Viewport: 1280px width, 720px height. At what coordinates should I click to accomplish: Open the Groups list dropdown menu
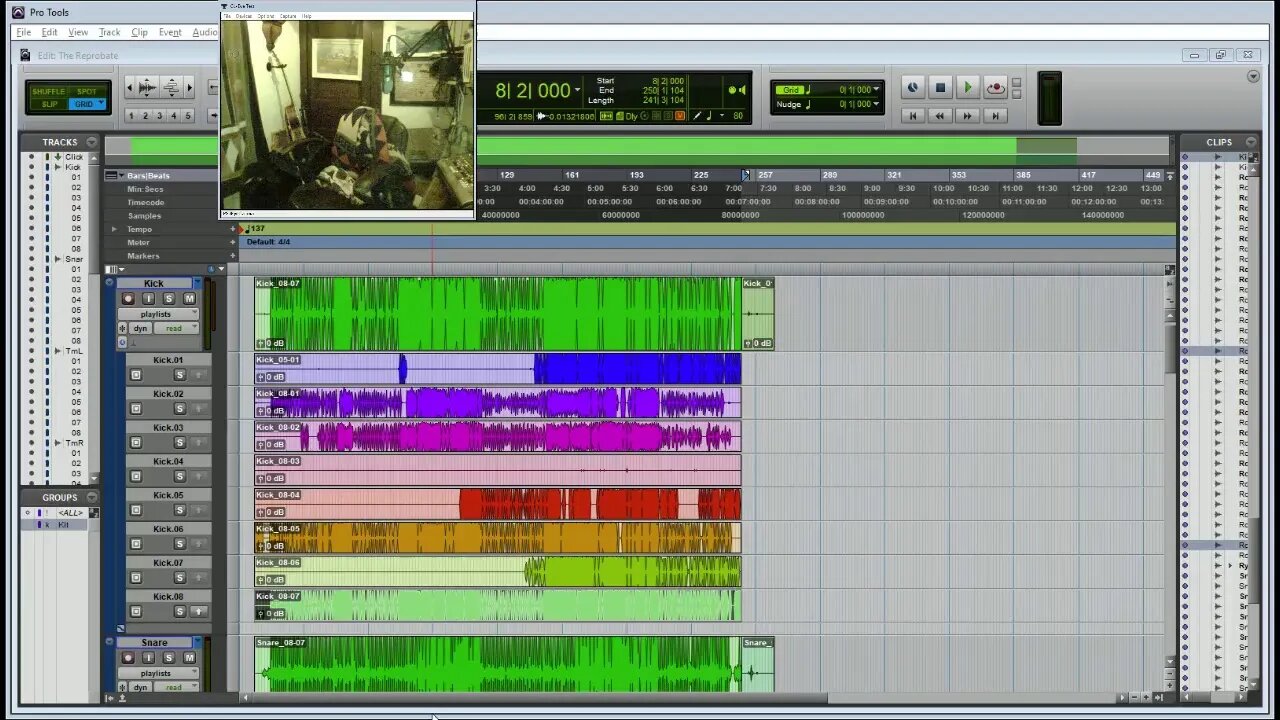[x=91, y=497]
